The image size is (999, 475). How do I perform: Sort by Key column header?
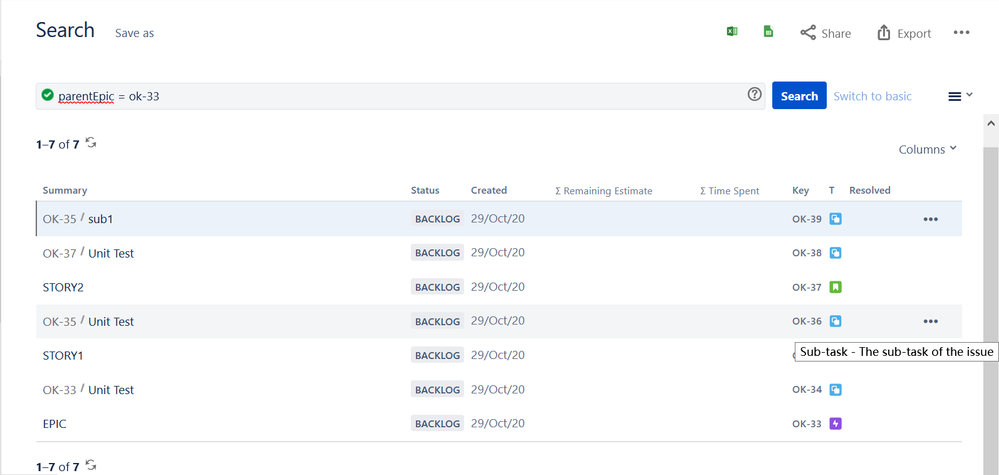pyautogui.click(x=800, y=190)
